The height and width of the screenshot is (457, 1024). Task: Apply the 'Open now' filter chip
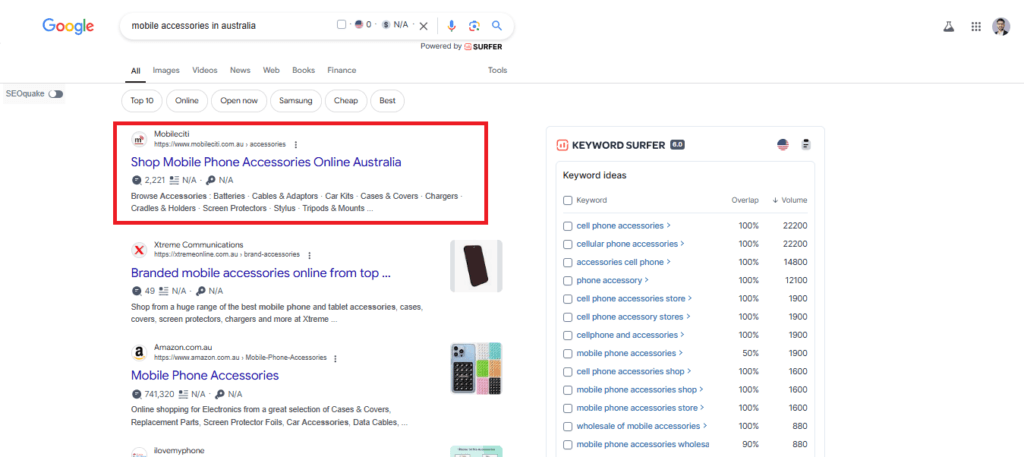pyautogui.click(x=239, y=100)
